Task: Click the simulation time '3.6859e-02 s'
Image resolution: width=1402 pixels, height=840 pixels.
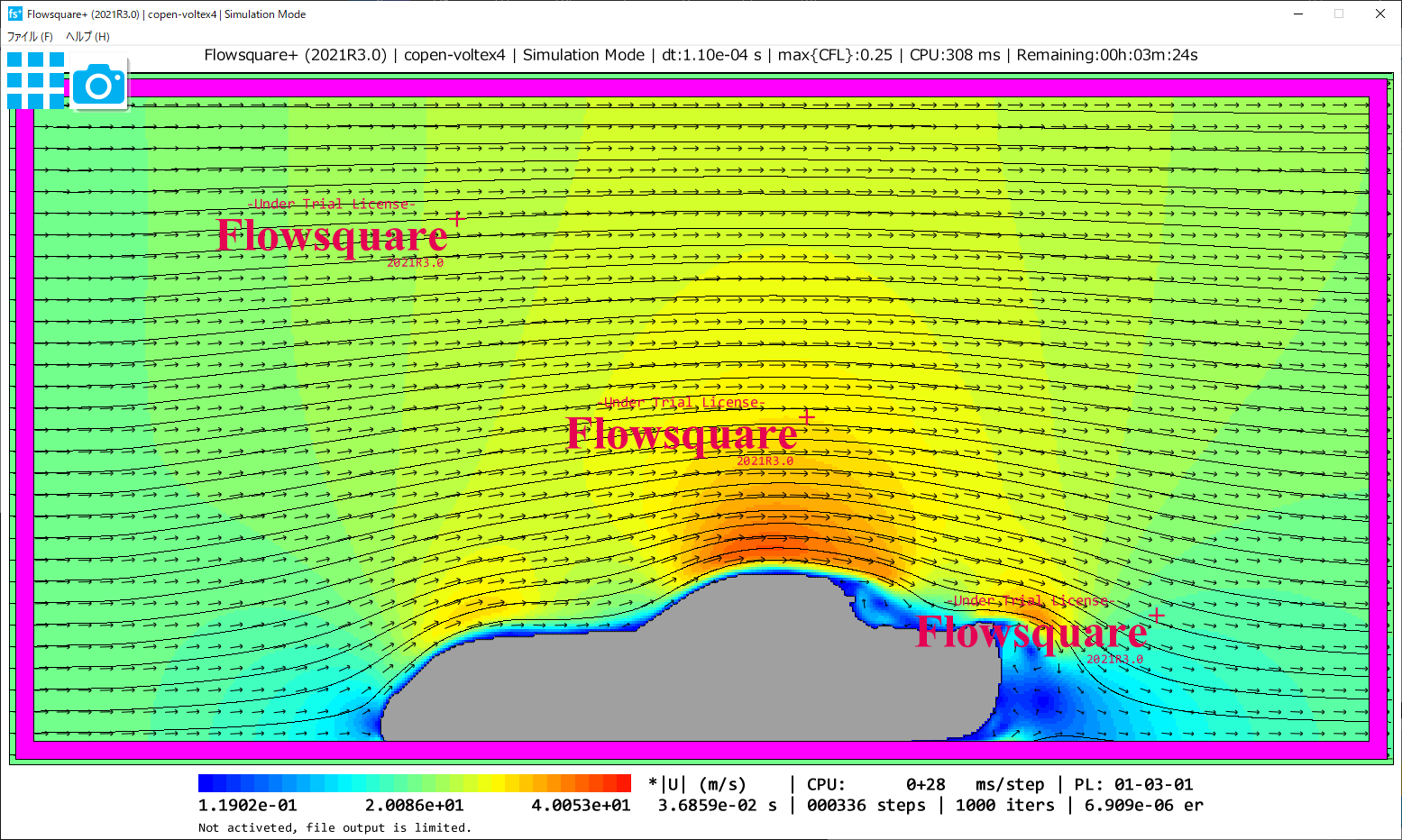Action: click(717, 806)
